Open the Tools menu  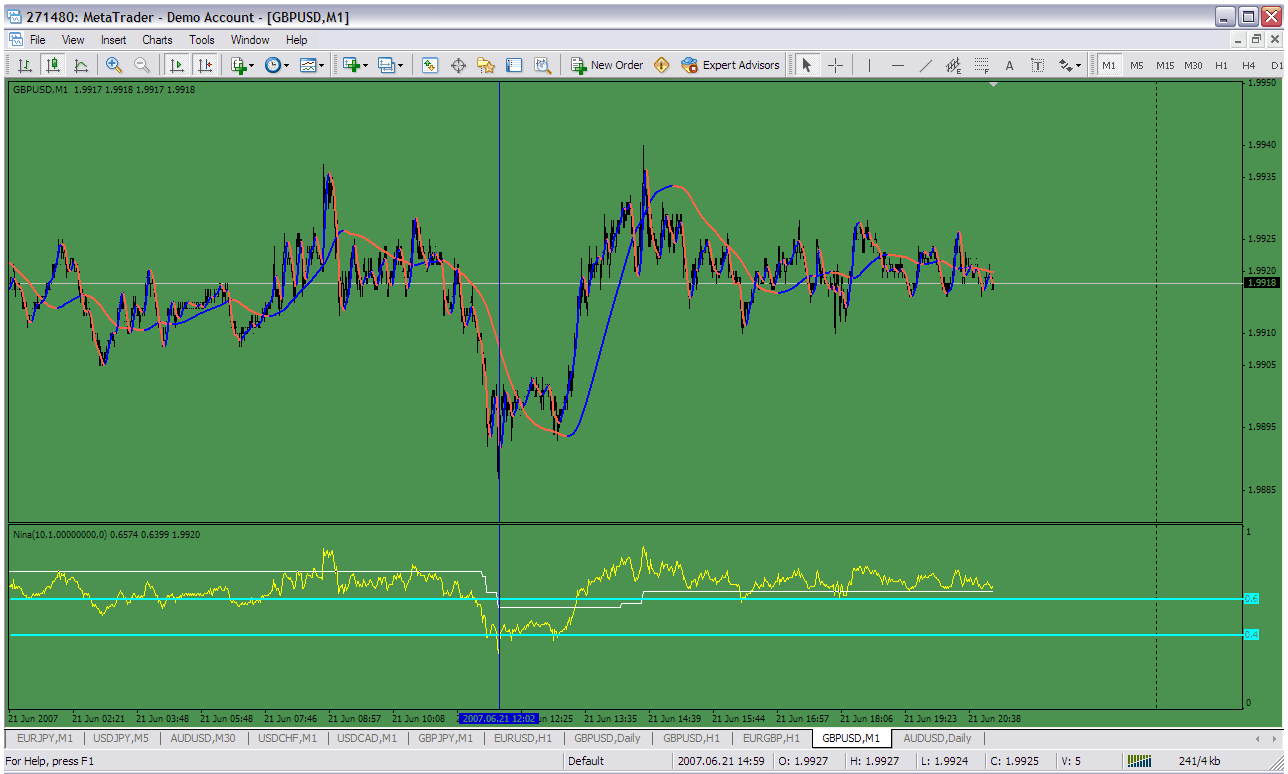point(202,40)
